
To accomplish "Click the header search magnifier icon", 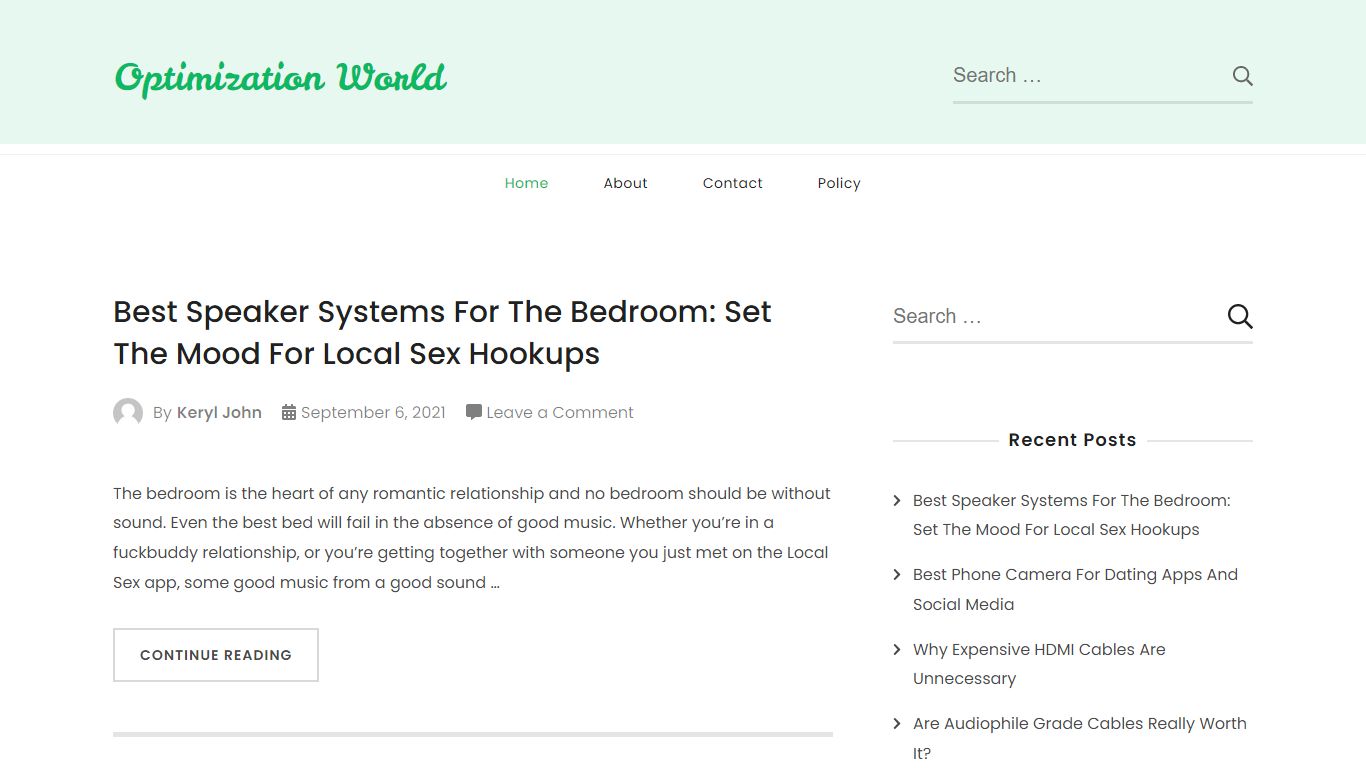I will coord(1242,76).
